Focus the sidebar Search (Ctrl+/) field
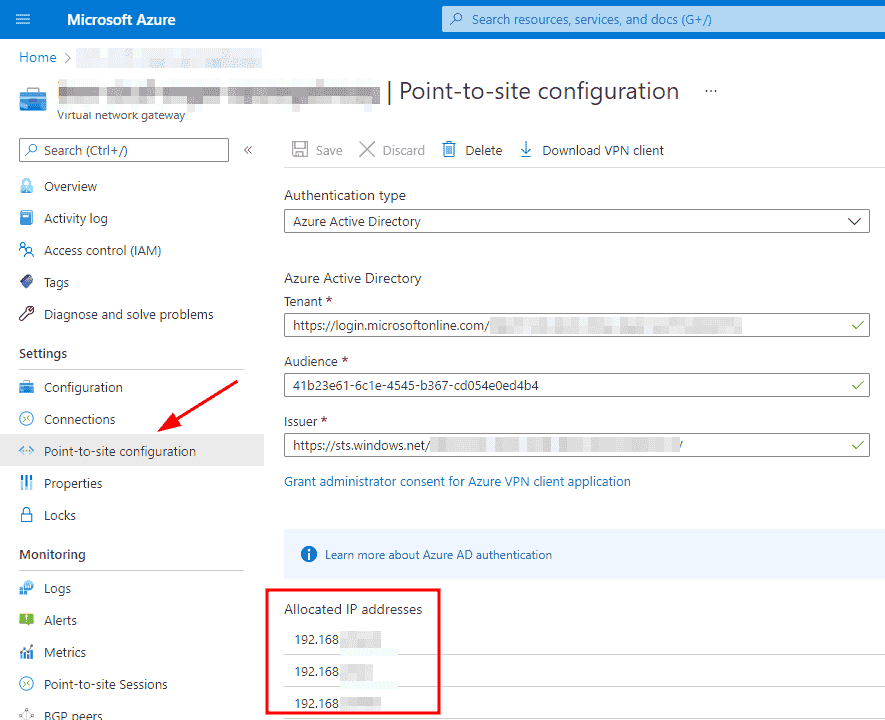This screenshot has width=885, height=720. [124, 151]
